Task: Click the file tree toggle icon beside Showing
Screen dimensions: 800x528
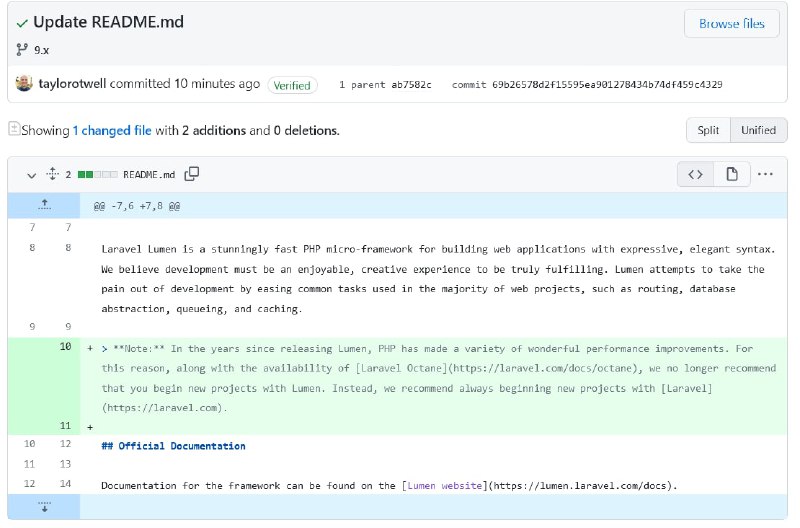Action: (14, 129)
